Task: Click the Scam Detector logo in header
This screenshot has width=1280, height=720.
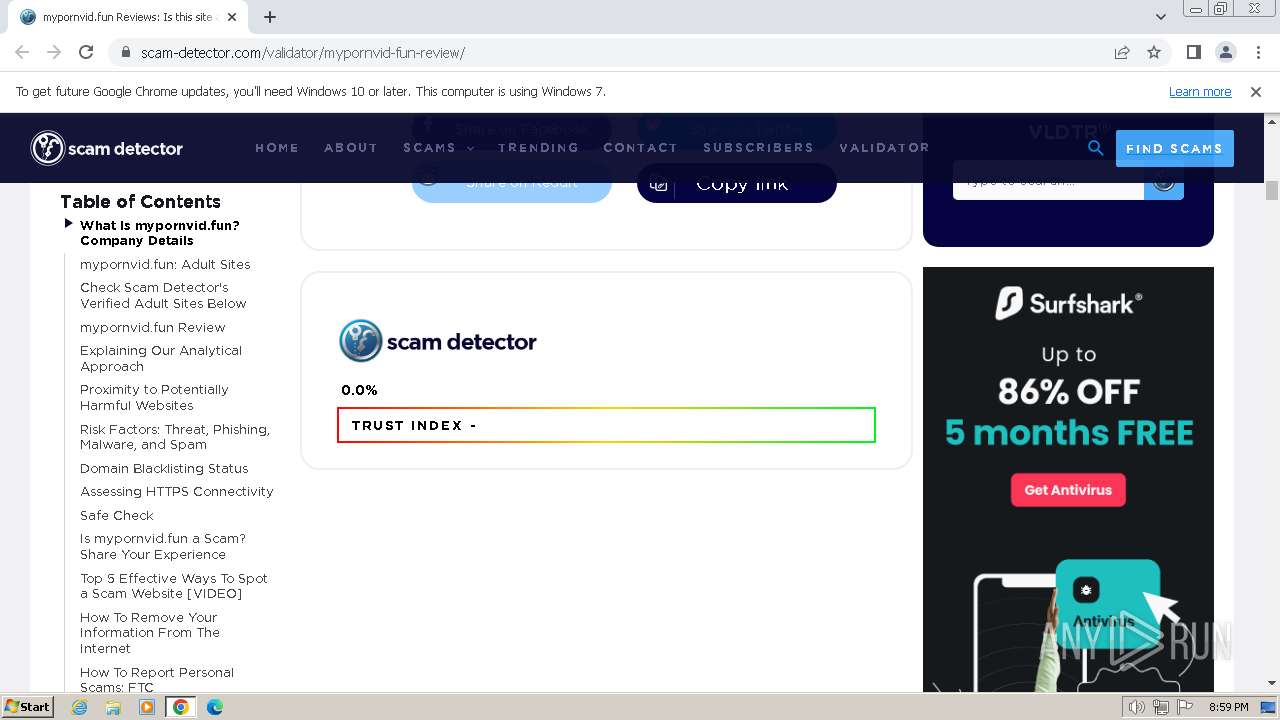Action: coord(107,148)
